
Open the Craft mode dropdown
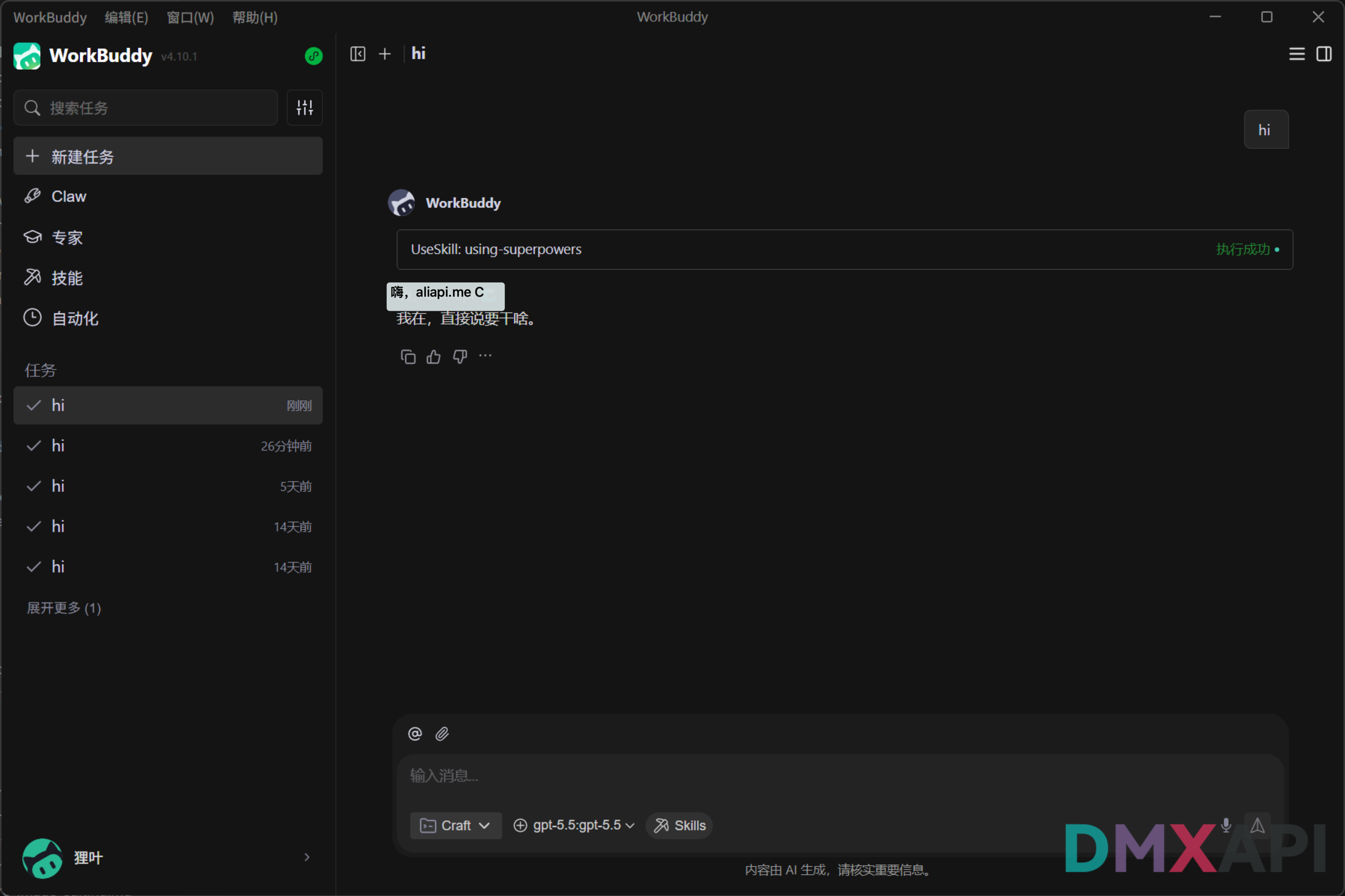pyautogui.click(x=456, y=826)
